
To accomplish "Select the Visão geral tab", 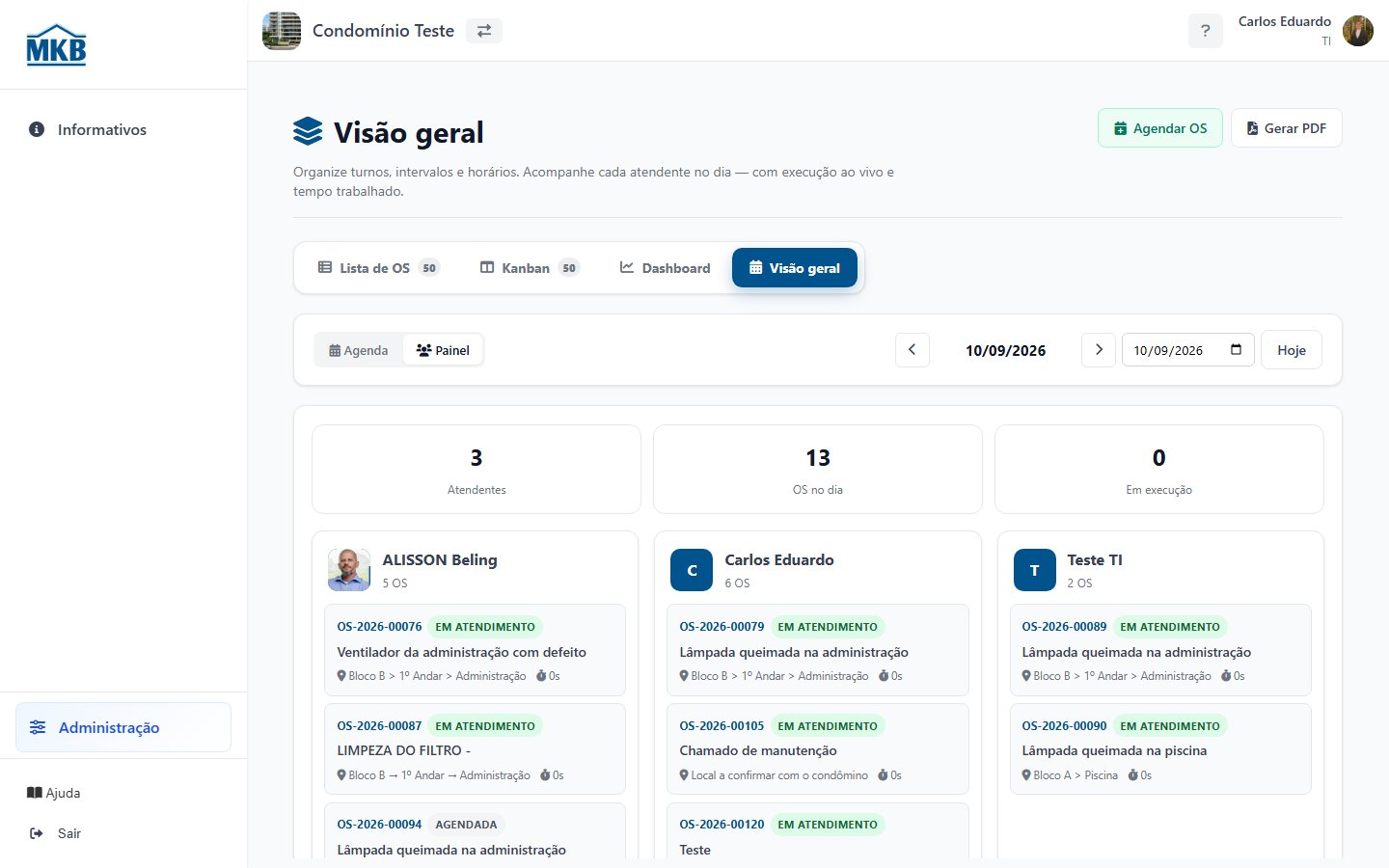I will point(795,268).
